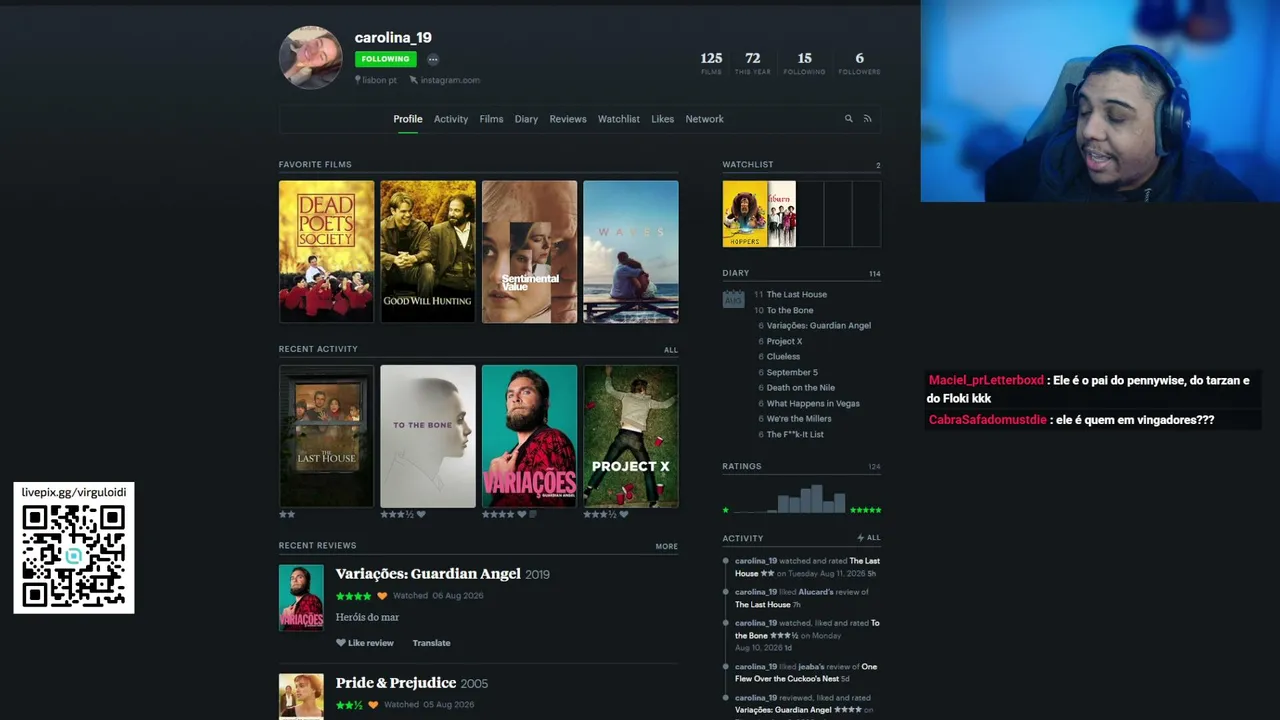Click Like review under Heróis do mar
Image resolution: width=1280 pixels, height=720 pixels.
click(365, 643)
